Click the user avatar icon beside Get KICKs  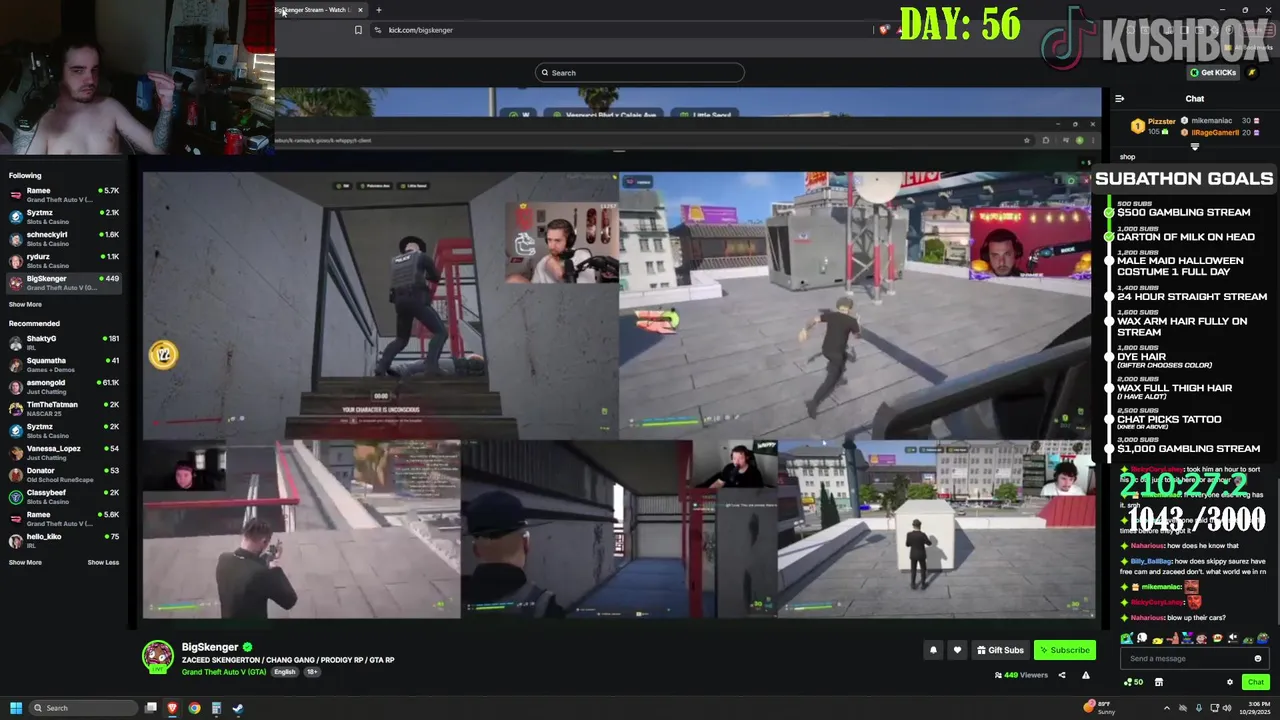pos(1252,72)
